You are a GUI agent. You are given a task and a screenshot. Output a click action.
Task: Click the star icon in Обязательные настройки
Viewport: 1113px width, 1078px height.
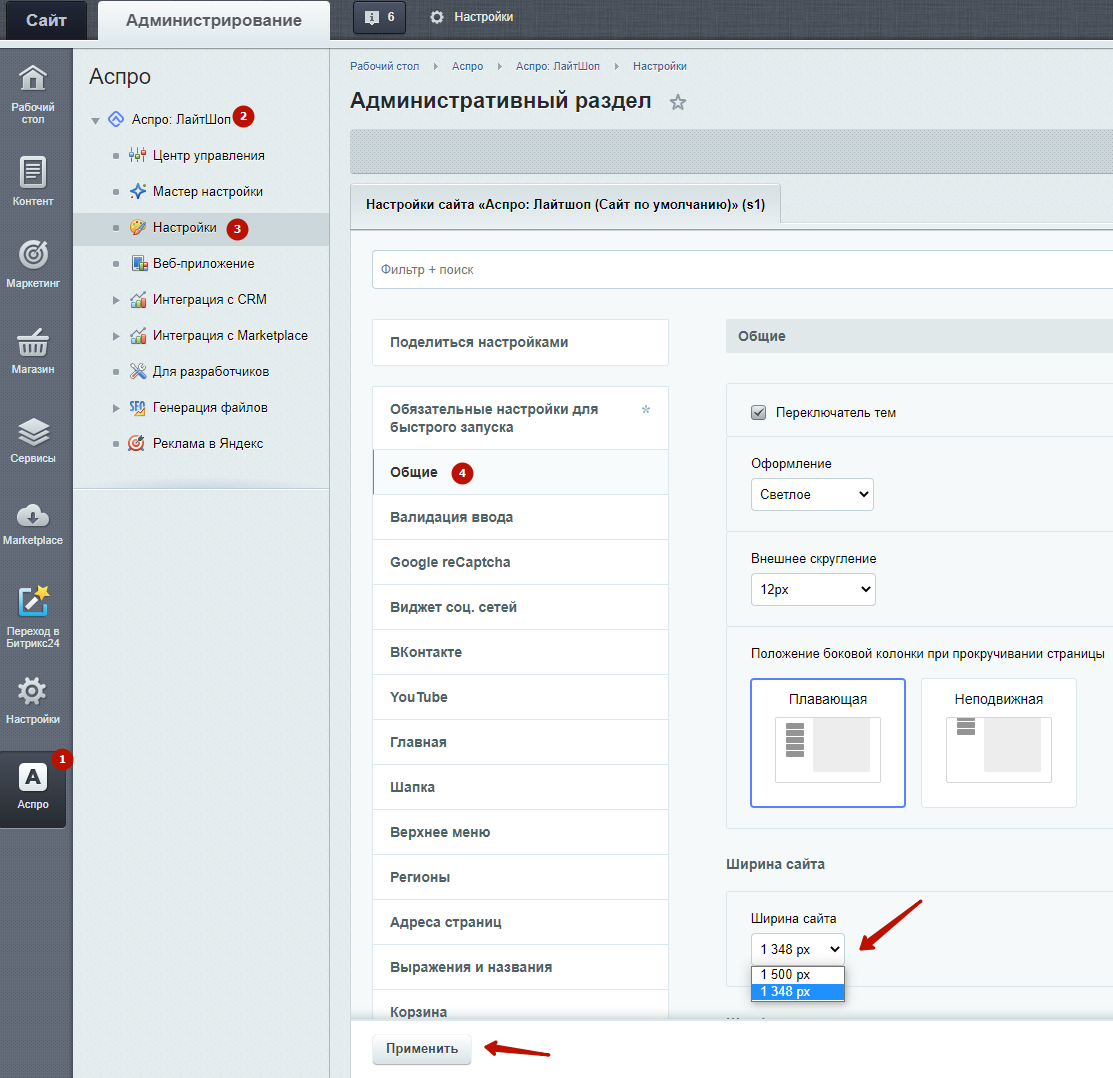click(646, 409)
